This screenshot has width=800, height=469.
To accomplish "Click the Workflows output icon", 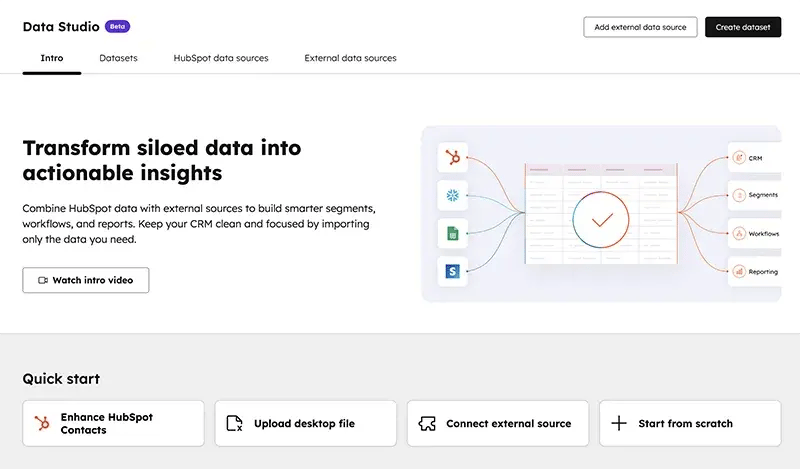I will tap(740, 233).
